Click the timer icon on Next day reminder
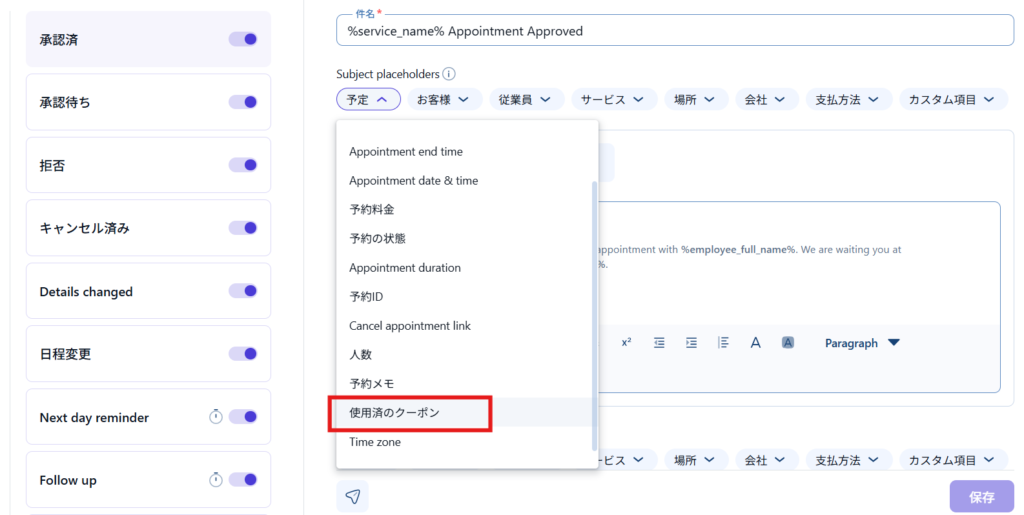Image resolution: width=1024 pixels, height=515 pixels. [215, 417]
